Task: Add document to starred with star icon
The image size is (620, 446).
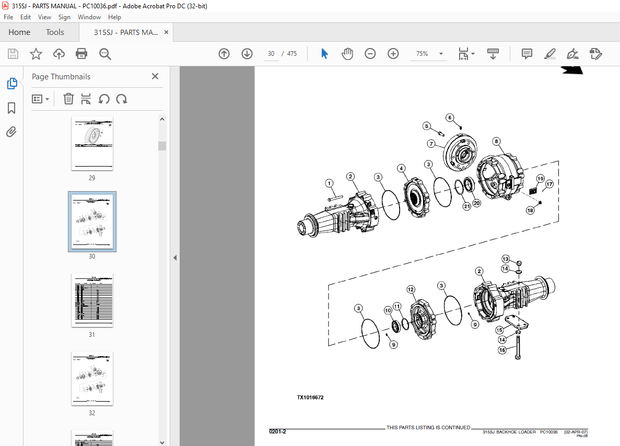Action: (x=36, y=54)
